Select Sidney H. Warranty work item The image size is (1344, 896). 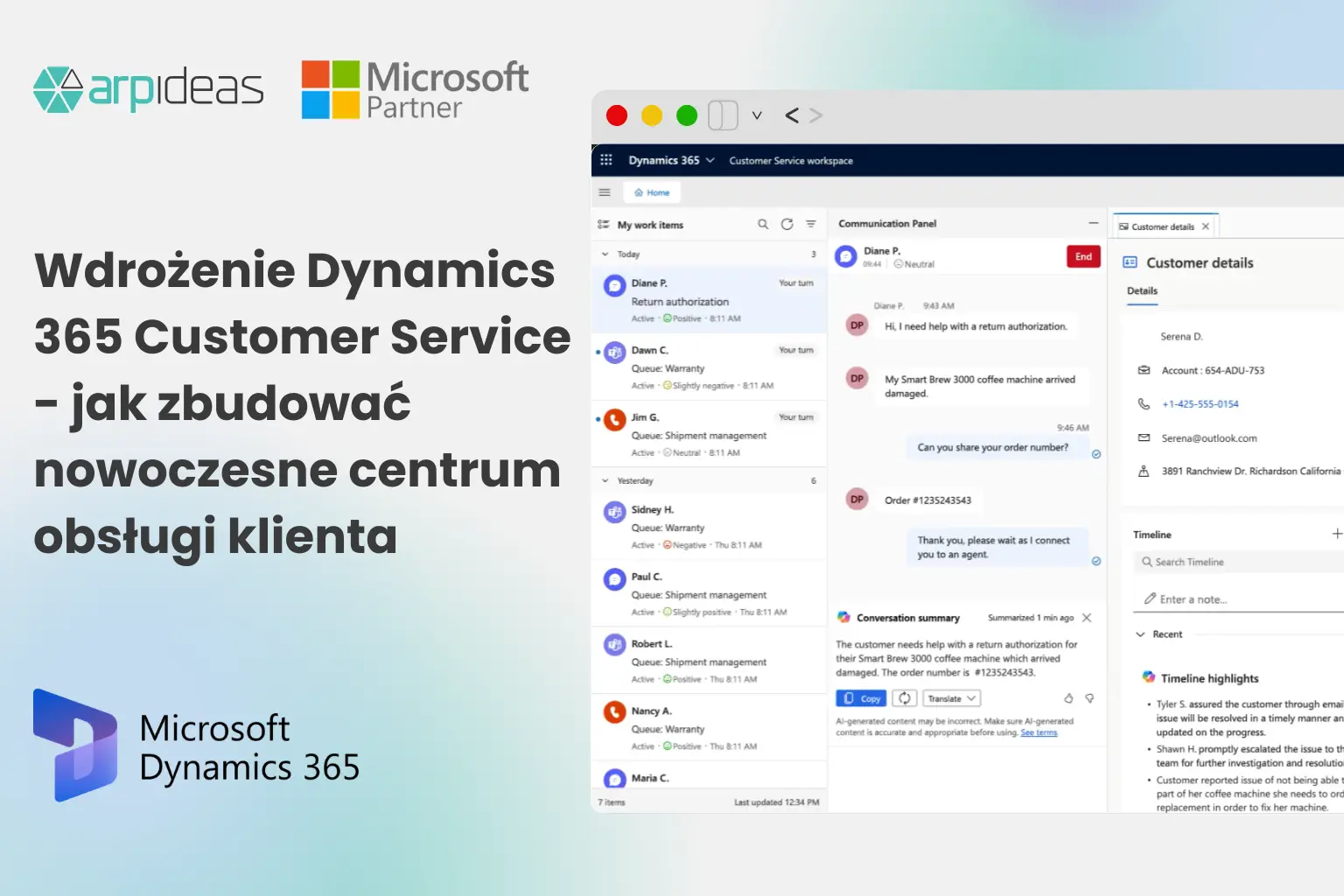pos(710,527)
